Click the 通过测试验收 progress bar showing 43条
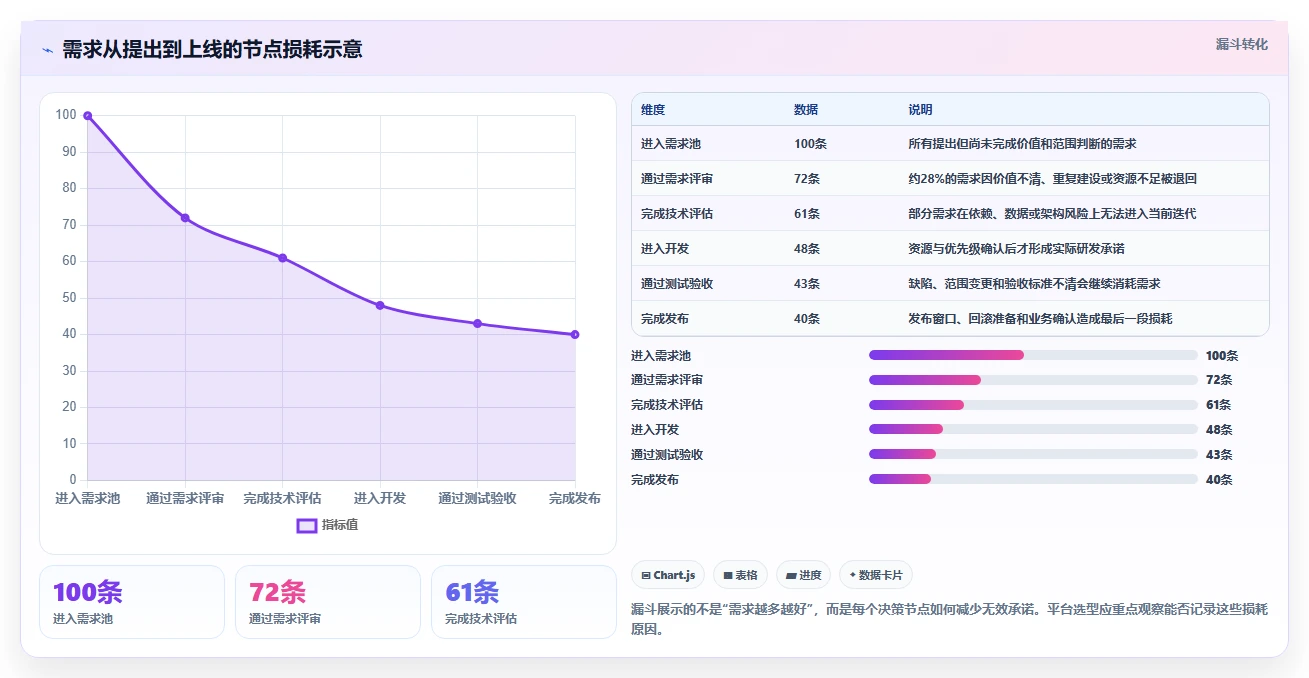 pyautogui.click(x=1033, y=455)
